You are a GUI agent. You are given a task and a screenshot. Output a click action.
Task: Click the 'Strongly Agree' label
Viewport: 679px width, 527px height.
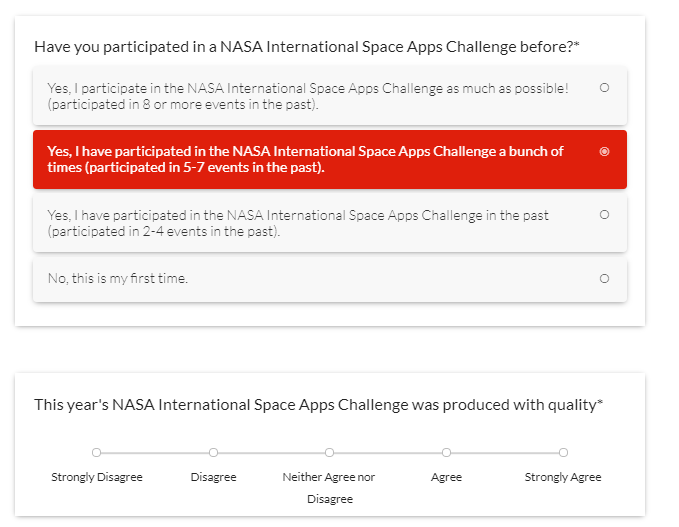[563, 477]
